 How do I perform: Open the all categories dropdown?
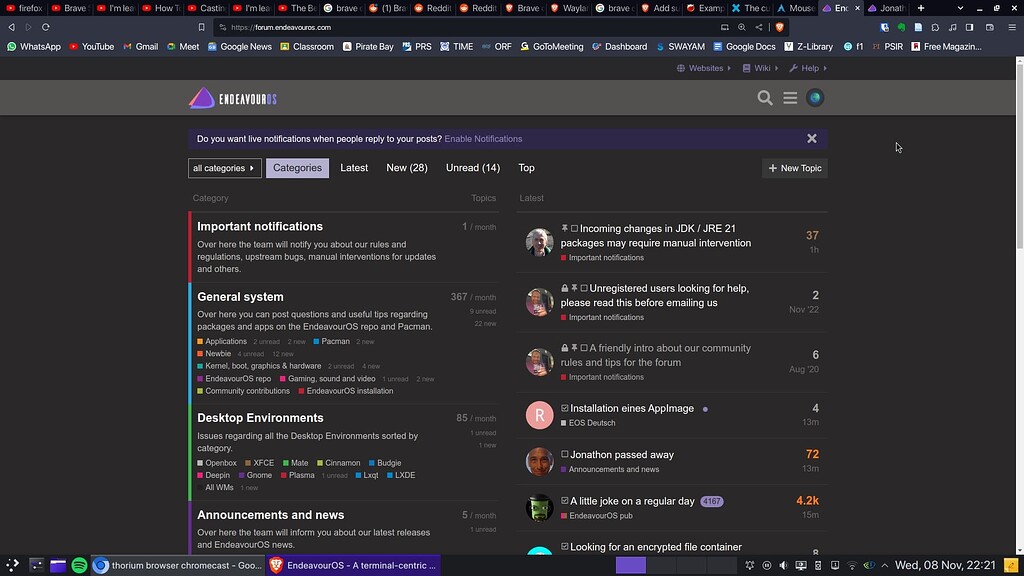pyautogui.click(x=224, y=168)
